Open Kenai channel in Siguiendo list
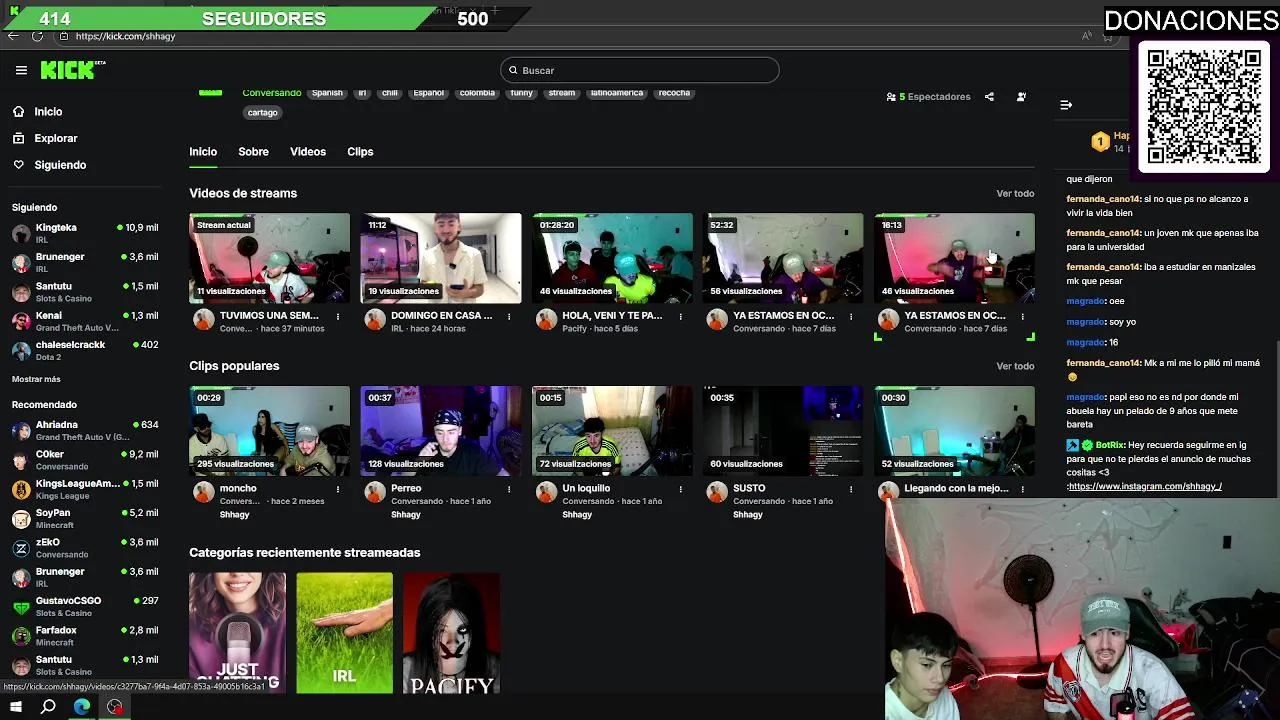Screen dimensions: 1280x720 84,321
